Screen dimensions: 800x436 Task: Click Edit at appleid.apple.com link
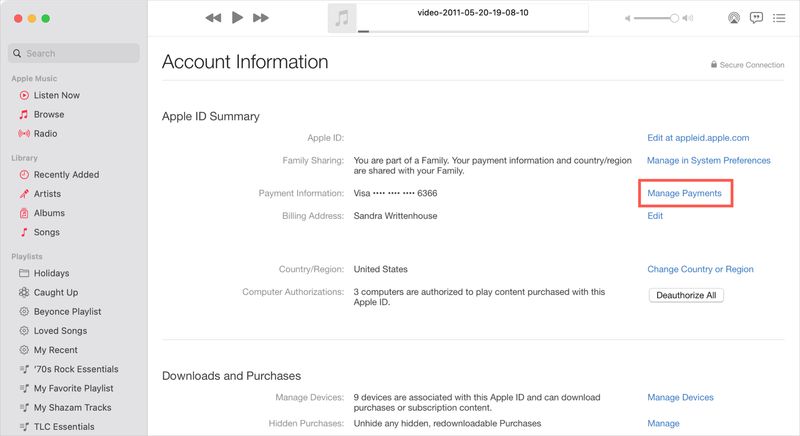pyautogui.click(x=698, y=138)
